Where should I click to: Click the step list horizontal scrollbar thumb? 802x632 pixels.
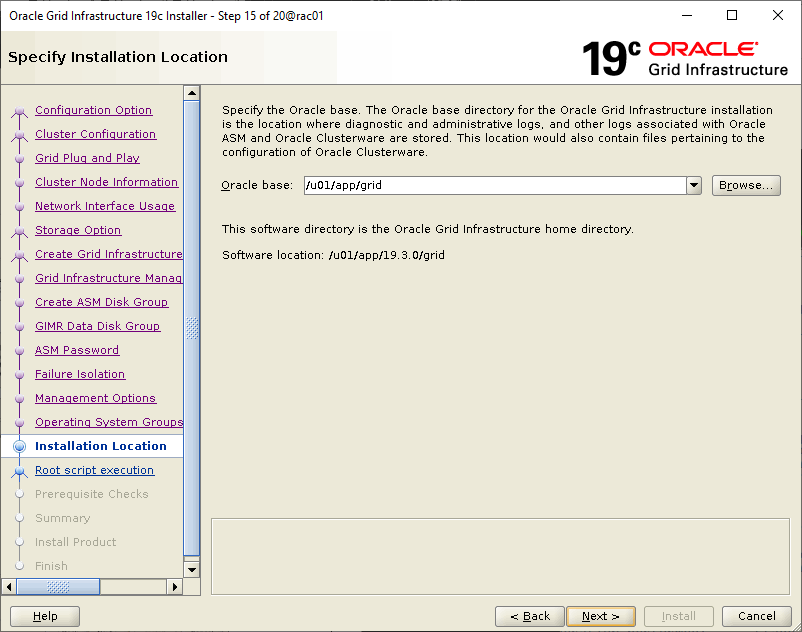[x=58, y=586]
